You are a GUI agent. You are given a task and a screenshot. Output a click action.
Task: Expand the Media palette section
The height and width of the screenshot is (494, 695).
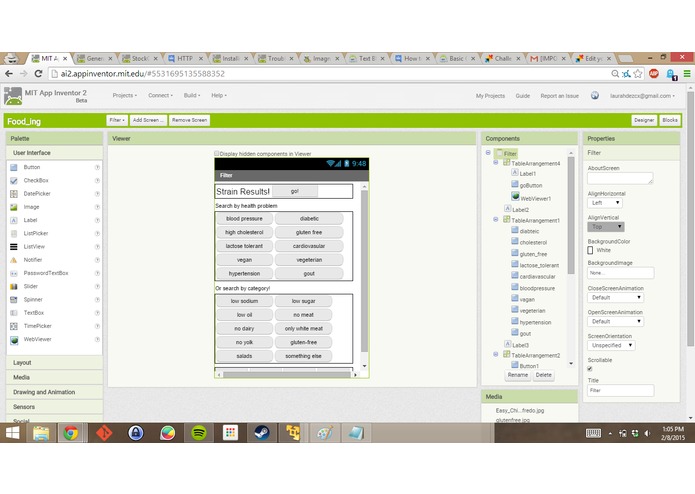pos(55,377)
